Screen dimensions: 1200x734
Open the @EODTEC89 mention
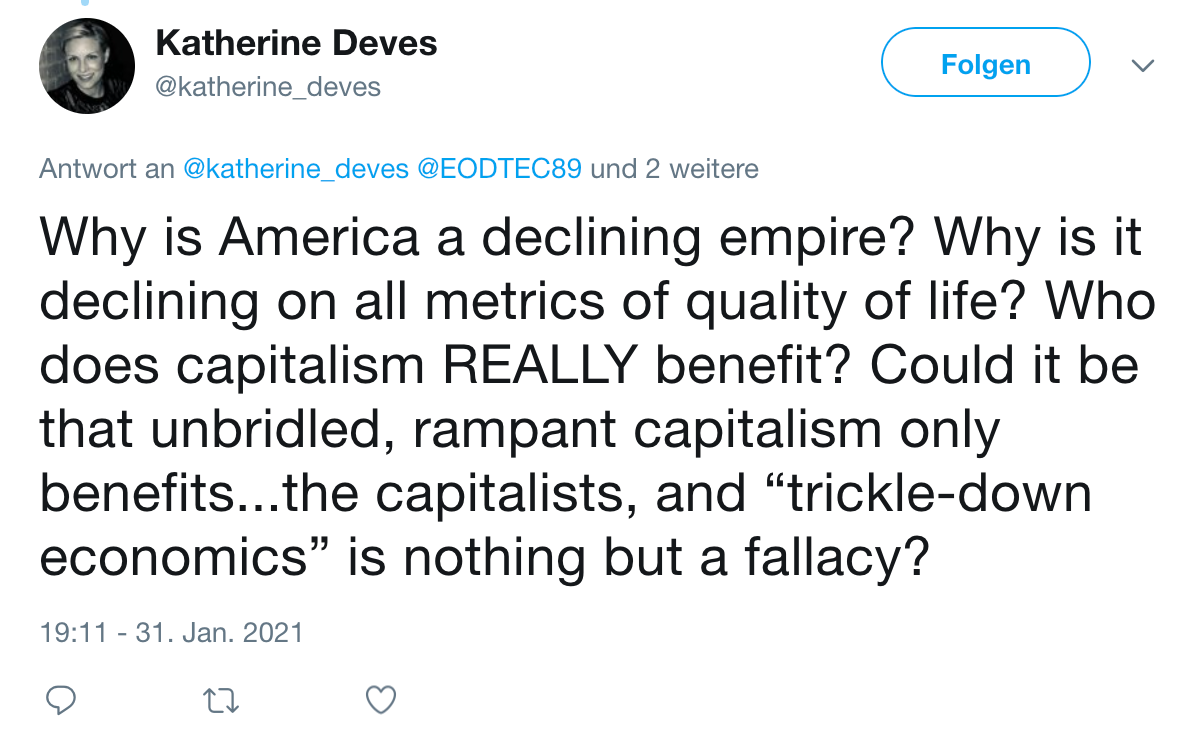498,169
